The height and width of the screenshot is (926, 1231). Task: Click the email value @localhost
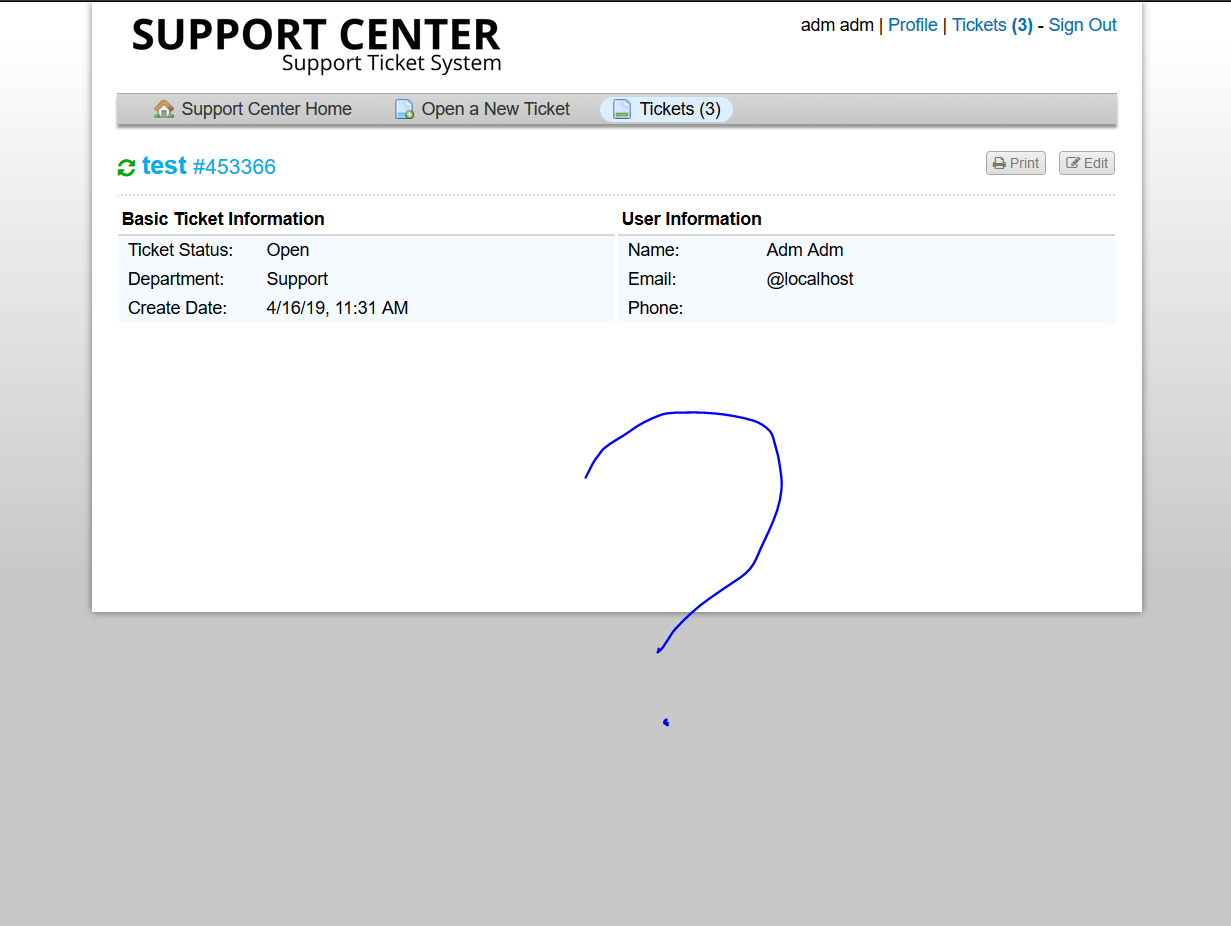pos(810,279)
